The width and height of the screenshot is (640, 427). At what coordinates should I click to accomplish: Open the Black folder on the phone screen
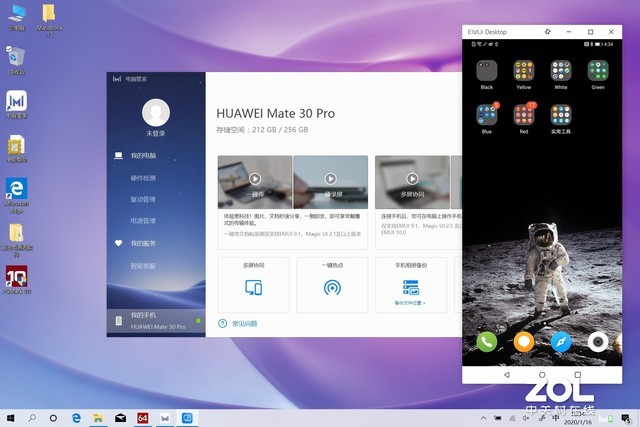[487, 71]
